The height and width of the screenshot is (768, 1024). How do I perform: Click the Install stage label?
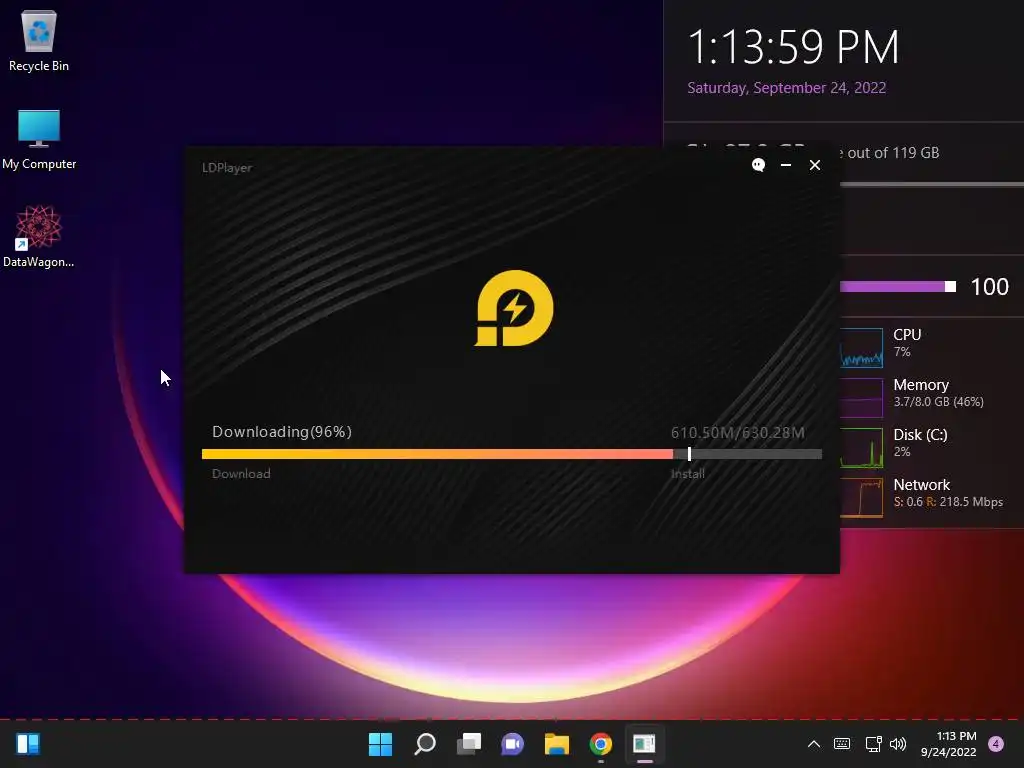687,473
